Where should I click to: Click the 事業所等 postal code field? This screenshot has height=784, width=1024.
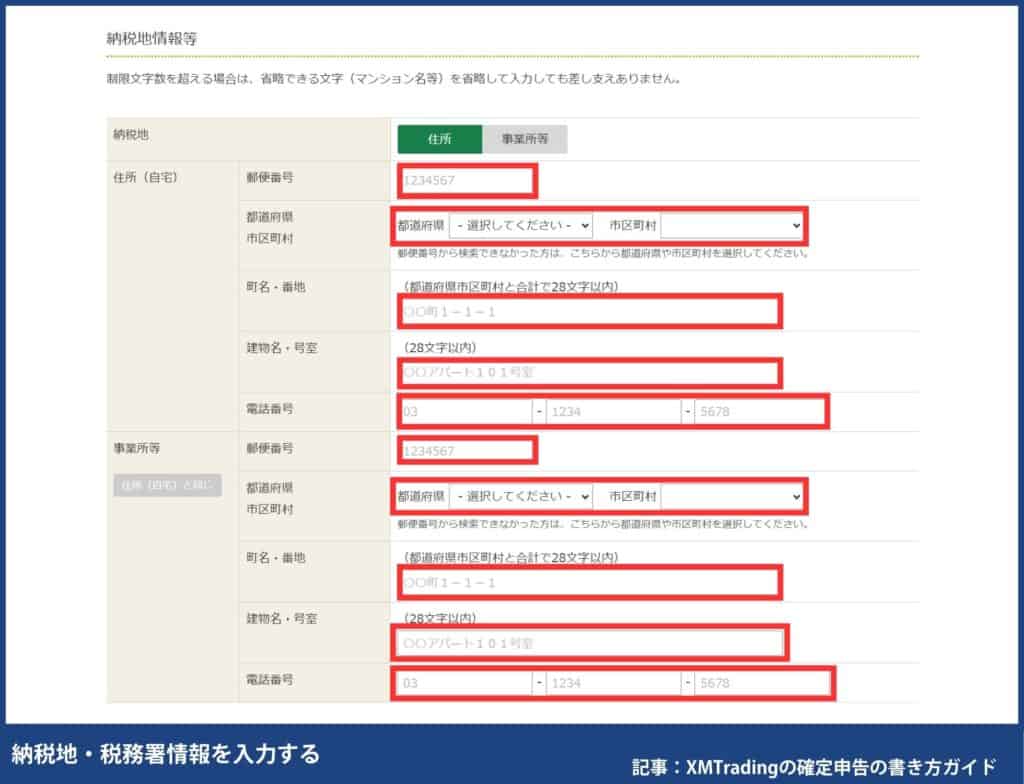(467, 451)
